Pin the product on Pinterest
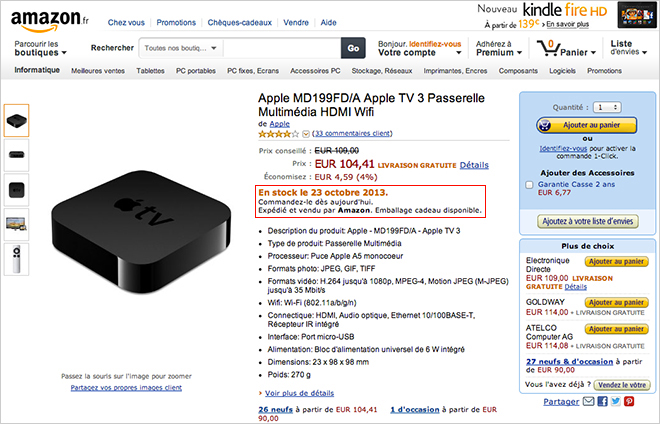Screen dimensions: 660x424 tap(628, 402)
